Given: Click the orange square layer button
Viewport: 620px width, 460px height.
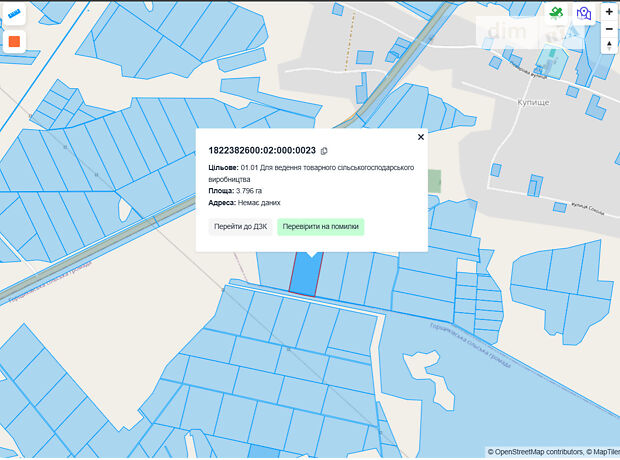Looking at the screenshot, I should tap(14, 43).
